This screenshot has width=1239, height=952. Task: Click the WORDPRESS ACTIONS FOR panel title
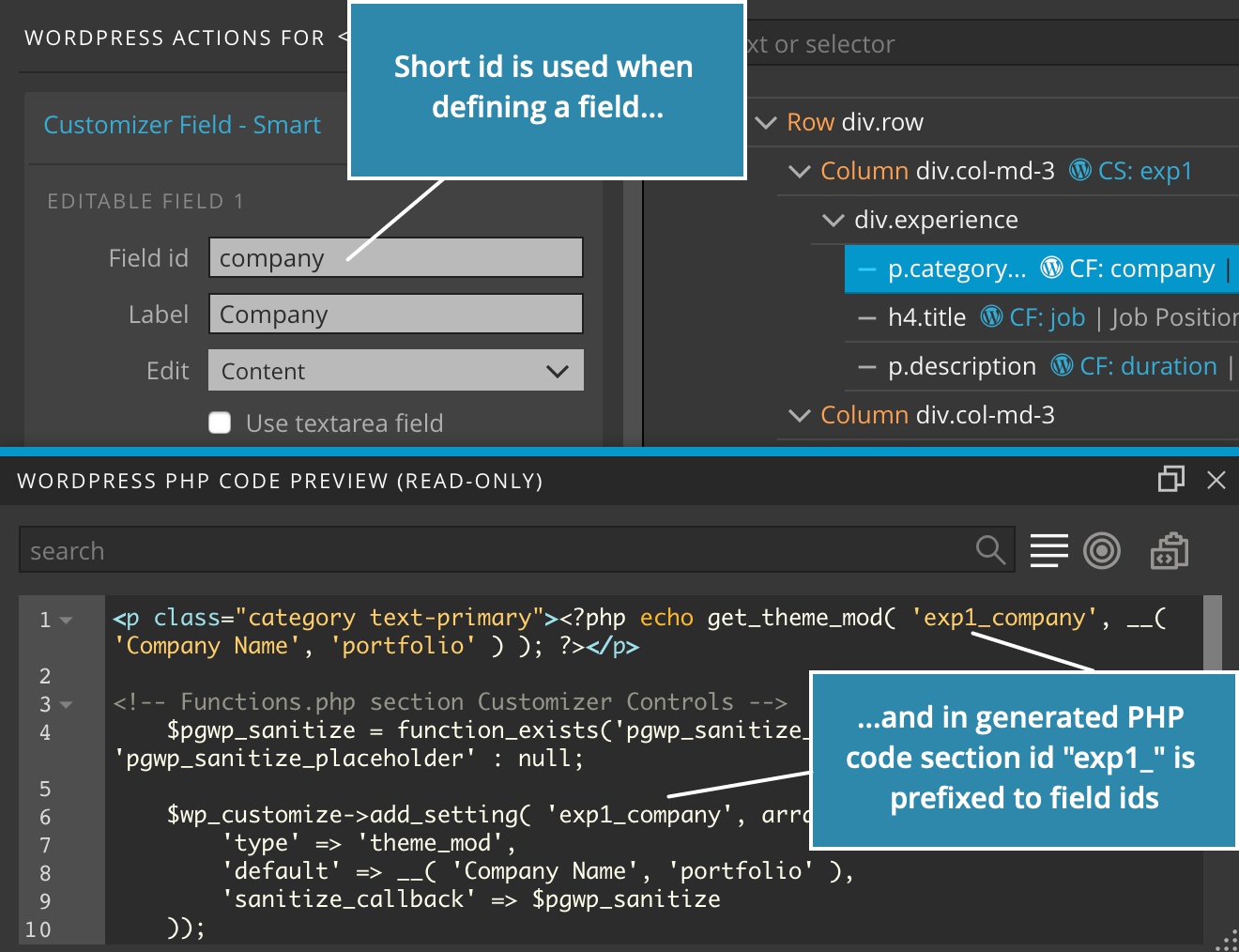(x=175, y=38)
